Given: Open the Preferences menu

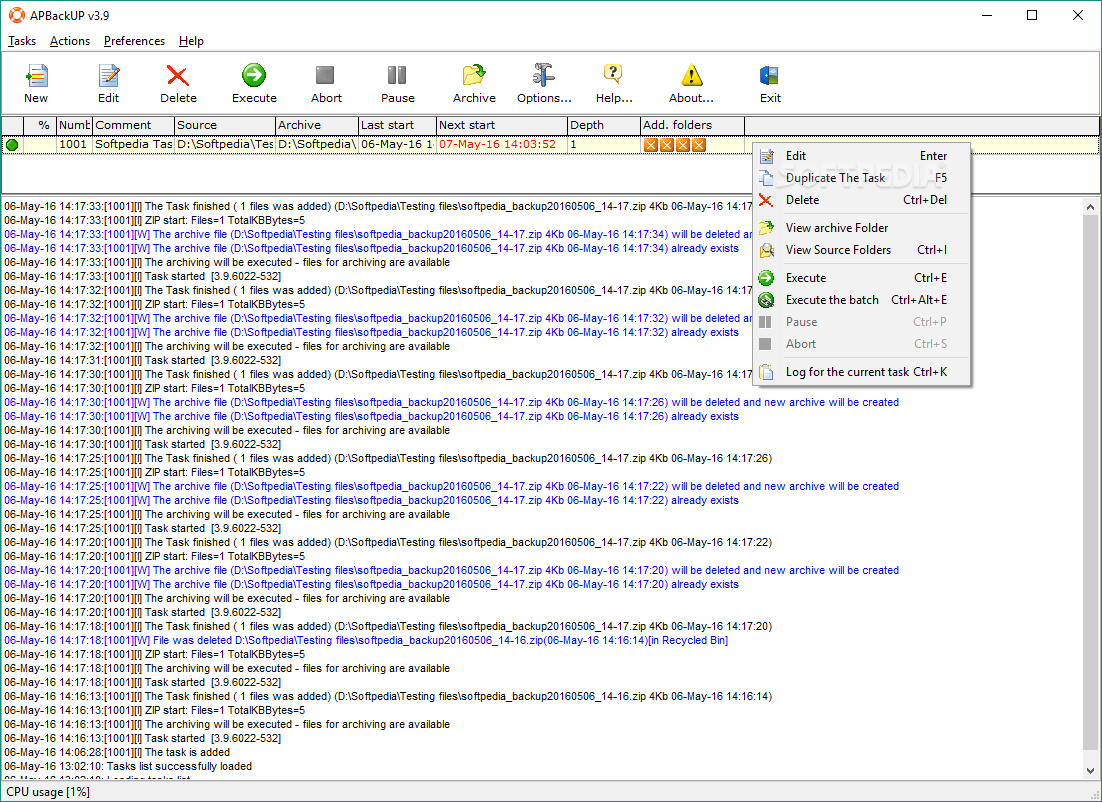Looking at the screenshot, I should pos(134,41).
